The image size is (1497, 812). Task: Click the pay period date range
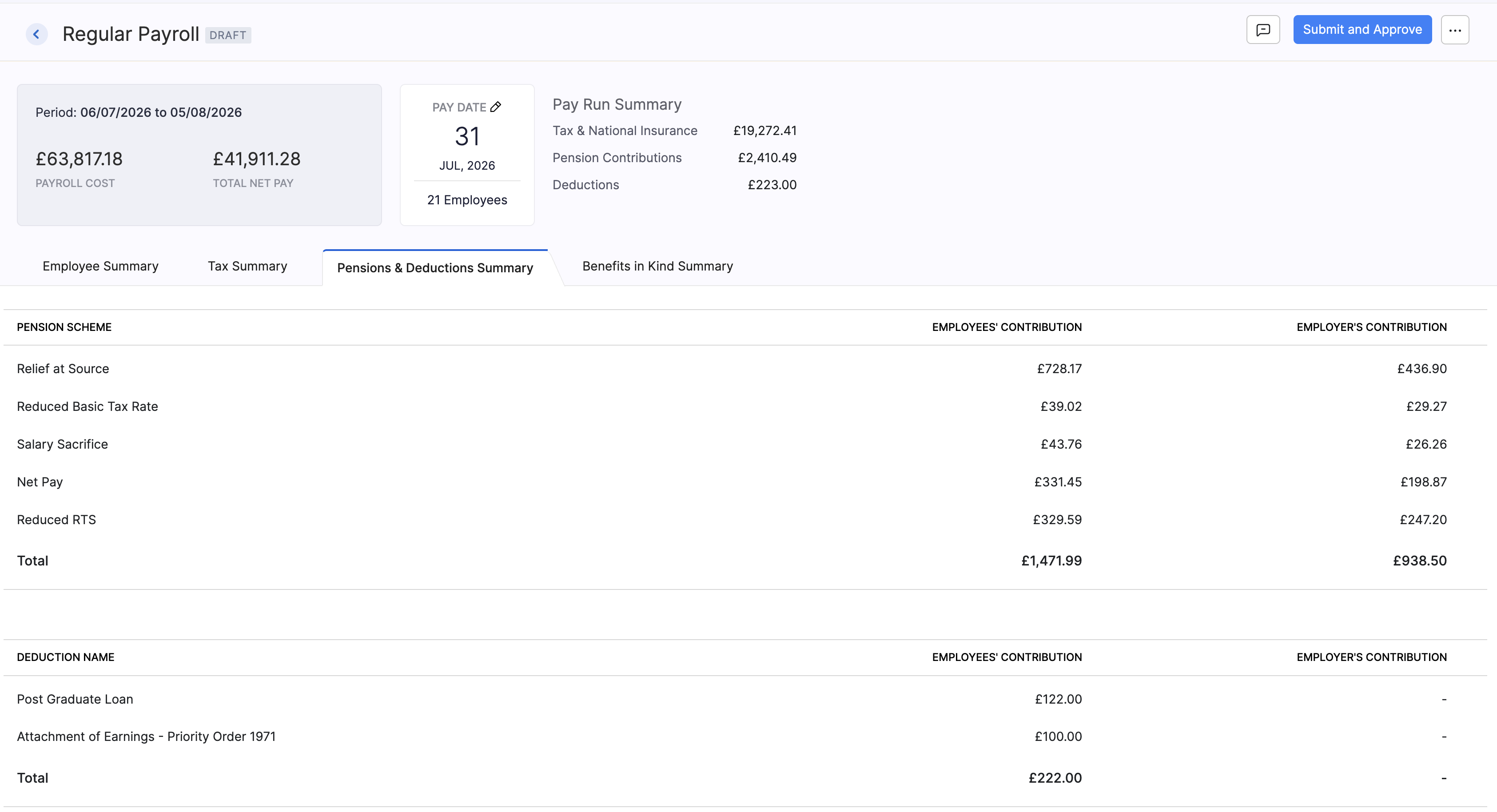(161, 112)
